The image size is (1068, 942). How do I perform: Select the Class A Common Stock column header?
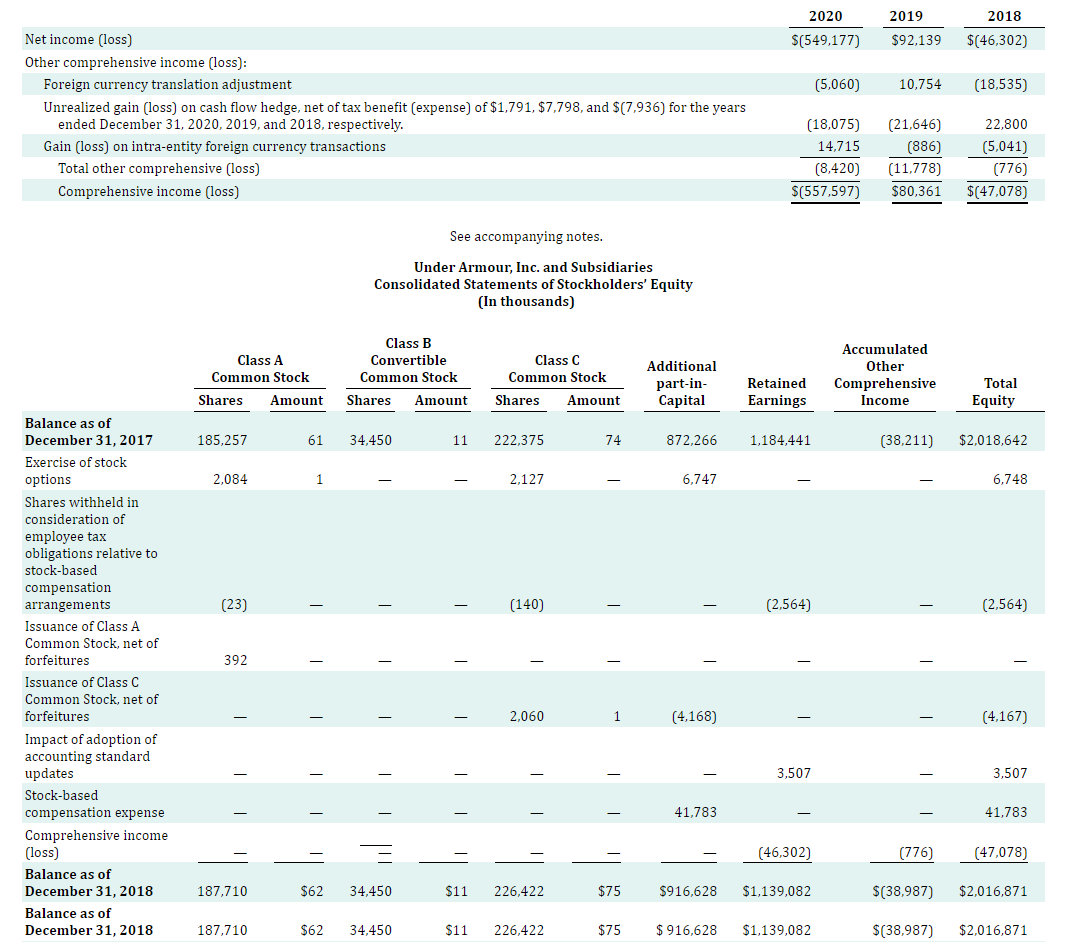point(260,369)
